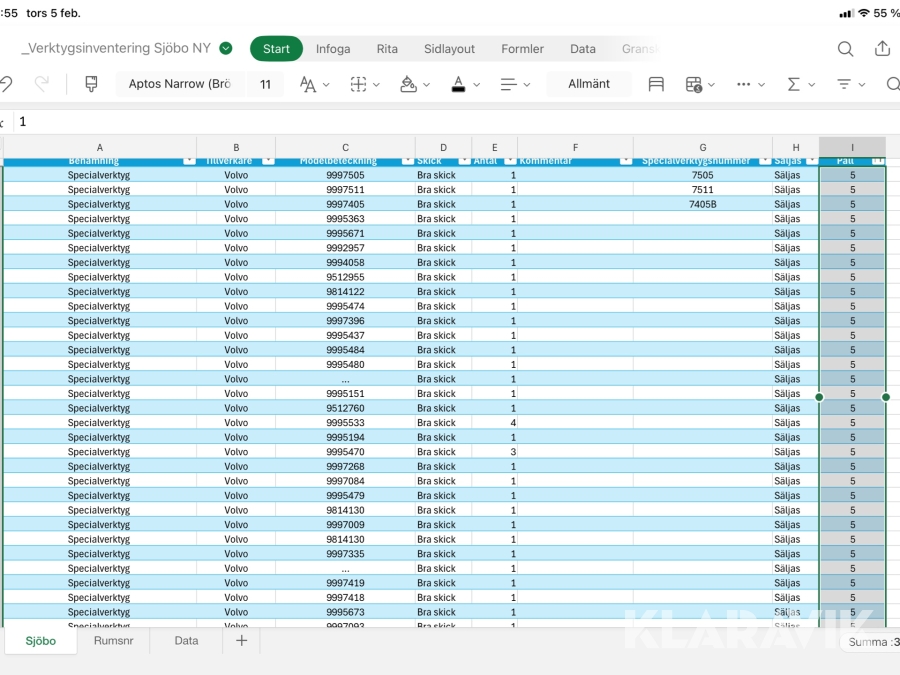900x675 pixels.
Task: Tap the green saved-status checkmark icon
Action: 226,48
